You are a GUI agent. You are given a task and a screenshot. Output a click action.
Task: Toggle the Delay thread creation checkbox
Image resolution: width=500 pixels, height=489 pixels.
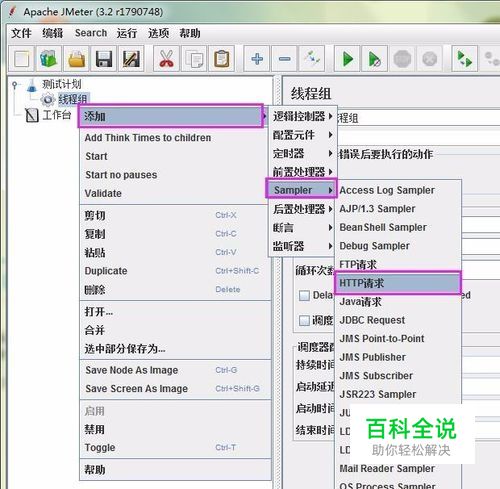coord(304,295)
